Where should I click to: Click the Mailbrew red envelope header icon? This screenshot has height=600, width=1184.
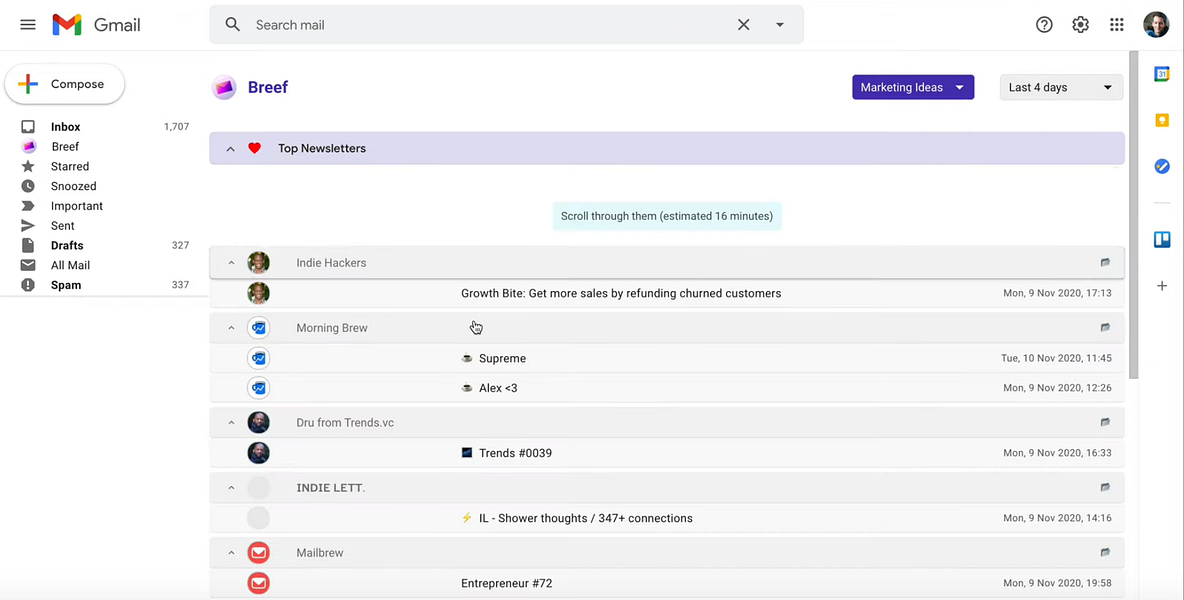pos(258,552)
